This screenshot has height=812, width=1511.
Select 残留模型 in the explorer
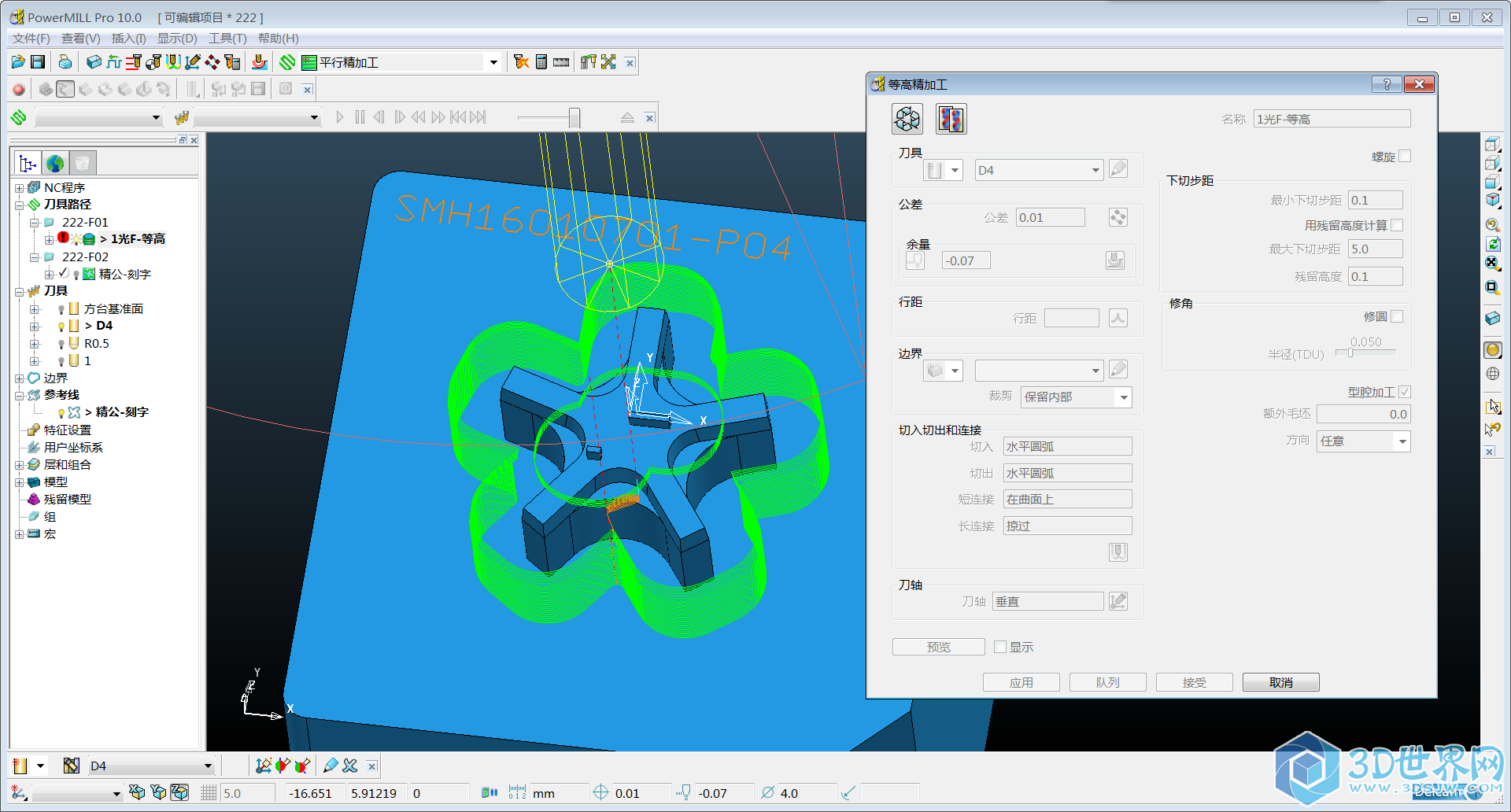click(x=67, y=500)
